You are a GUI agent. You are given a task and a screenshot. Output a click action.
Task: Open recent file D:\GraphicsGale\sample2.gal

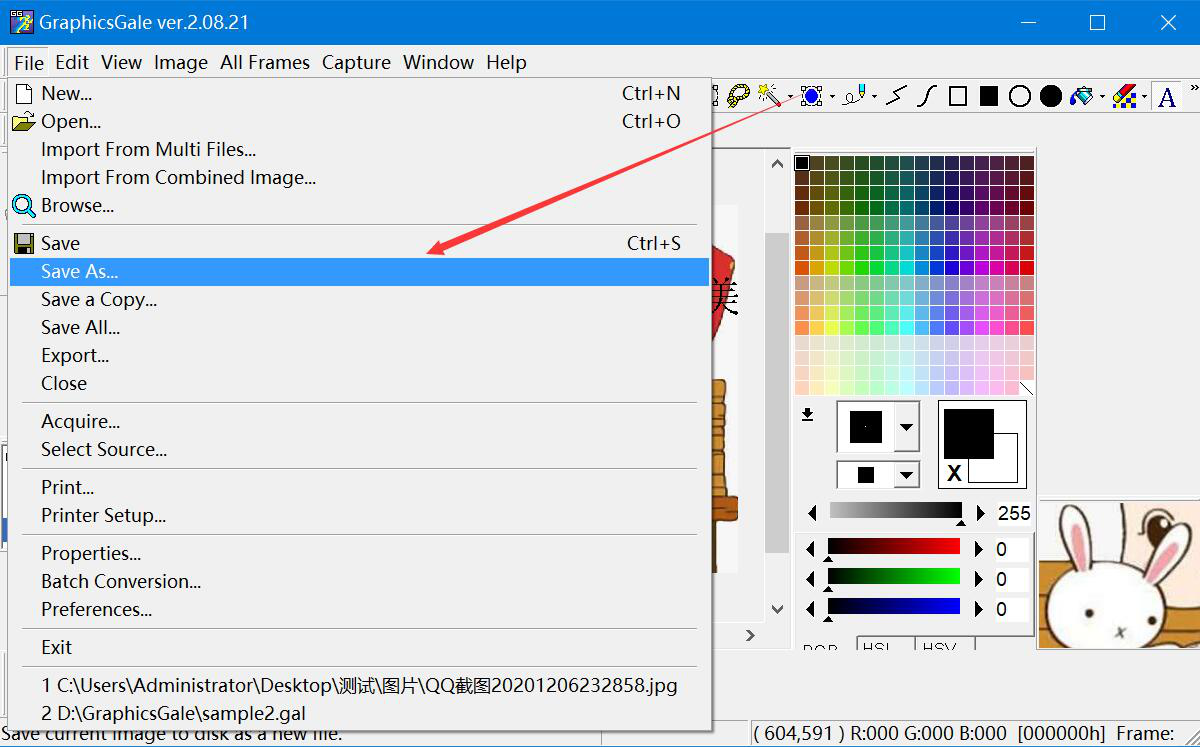pyautogui.click(x=360, y=714)
